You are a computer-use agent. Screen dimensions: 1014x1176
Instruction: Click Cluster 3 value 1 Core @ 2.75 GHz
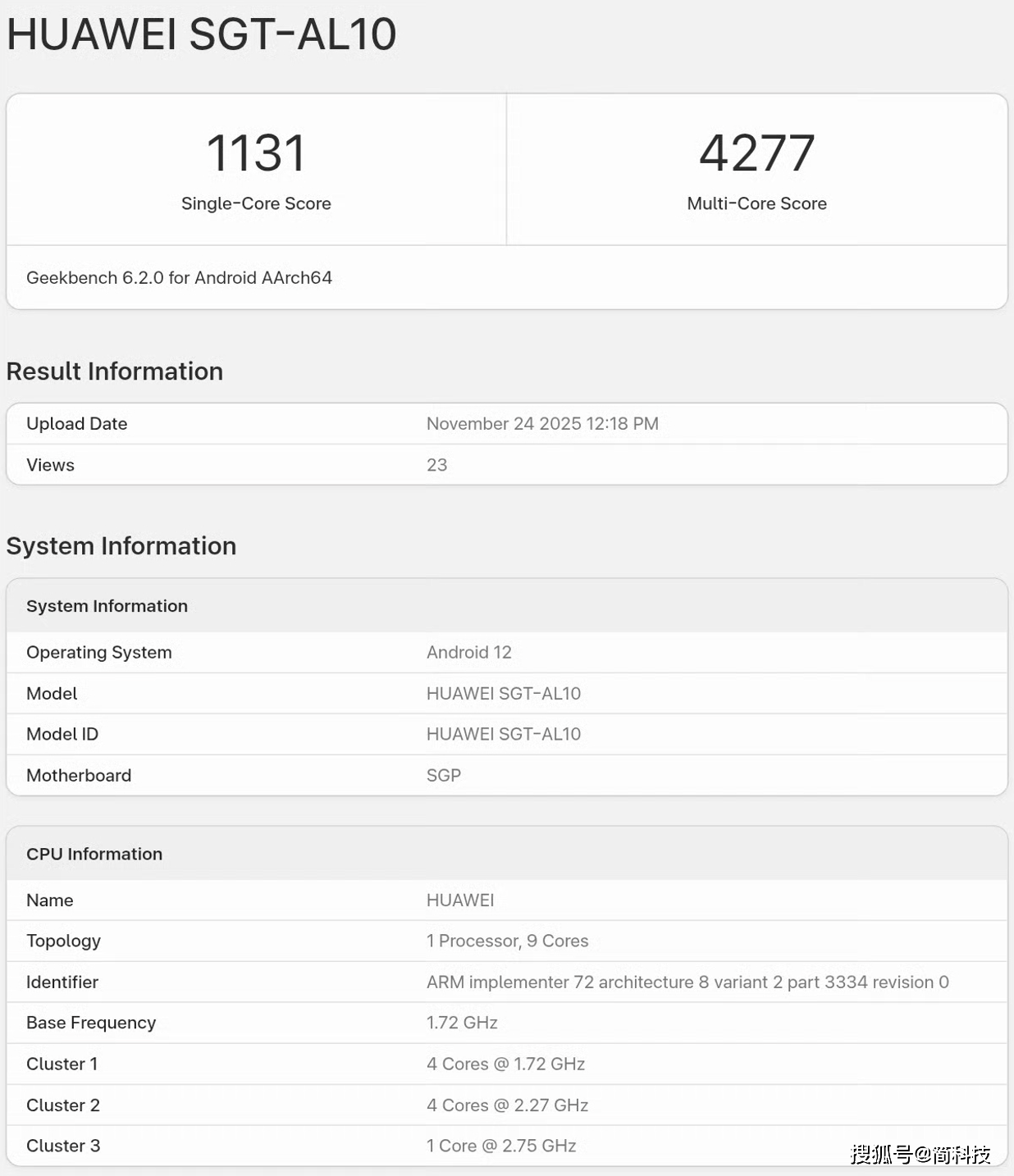500,1146
